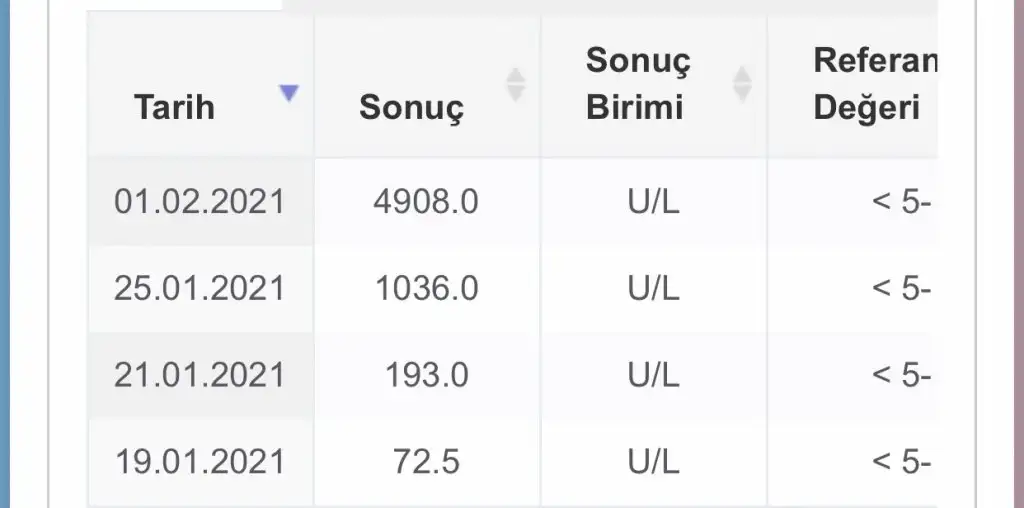This screenshot has height=508, width=1024.
Task: Select the reference value for 21.01.2021
Action: click(x=901, y=375)
